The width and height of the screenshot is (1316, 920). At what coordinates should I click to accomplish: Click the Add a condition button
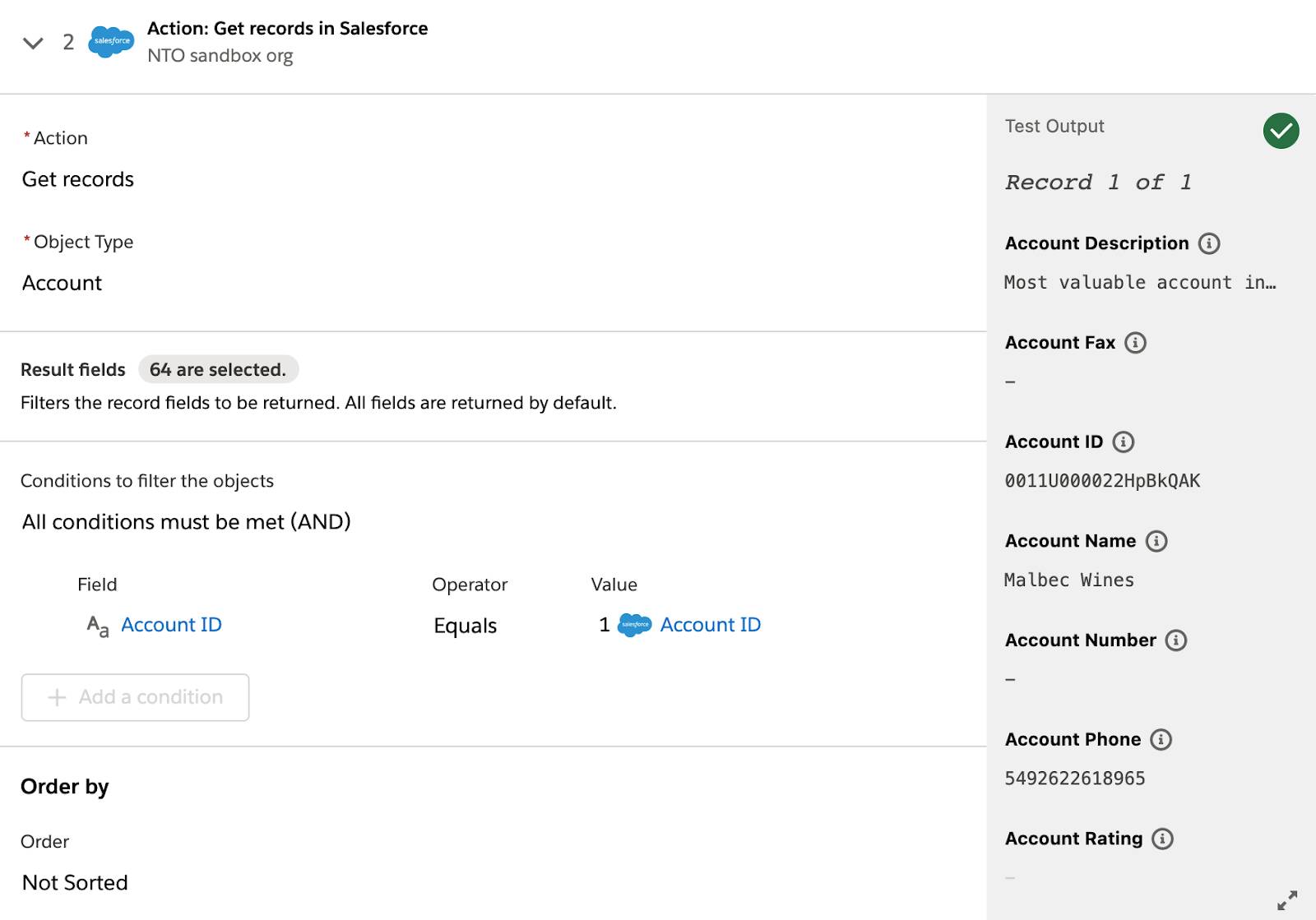click(x=135, y=697)
